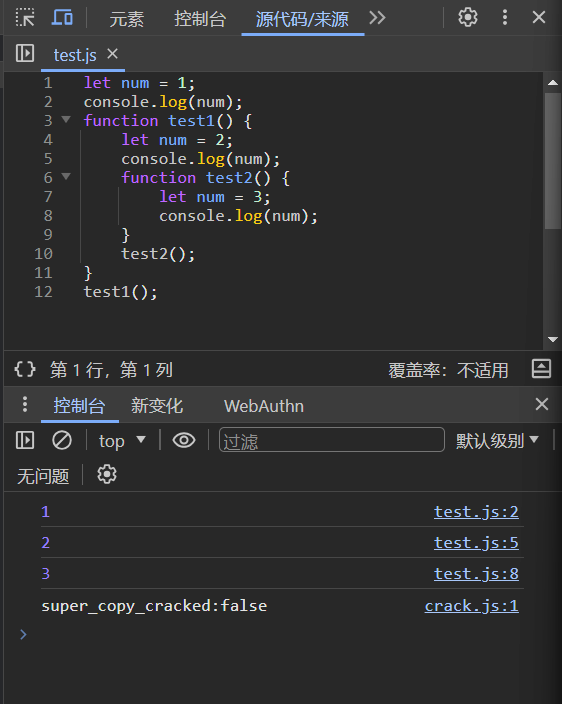This screenshot has height=704, width=562.
Task: Show more DevTools tabs chevron
Action: 377,18
